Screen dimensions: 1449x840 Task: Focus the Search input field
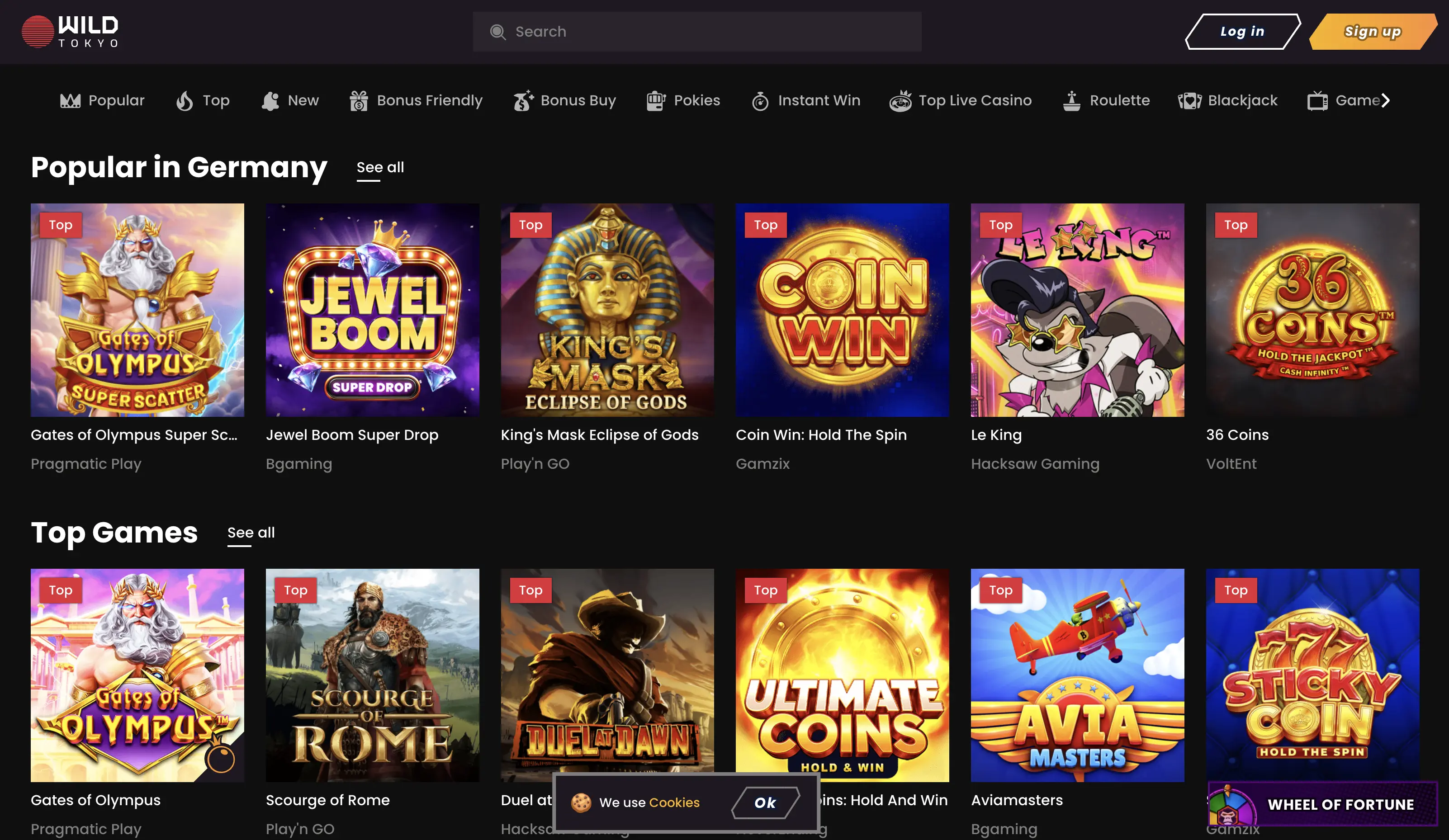[x=697, y=32]
